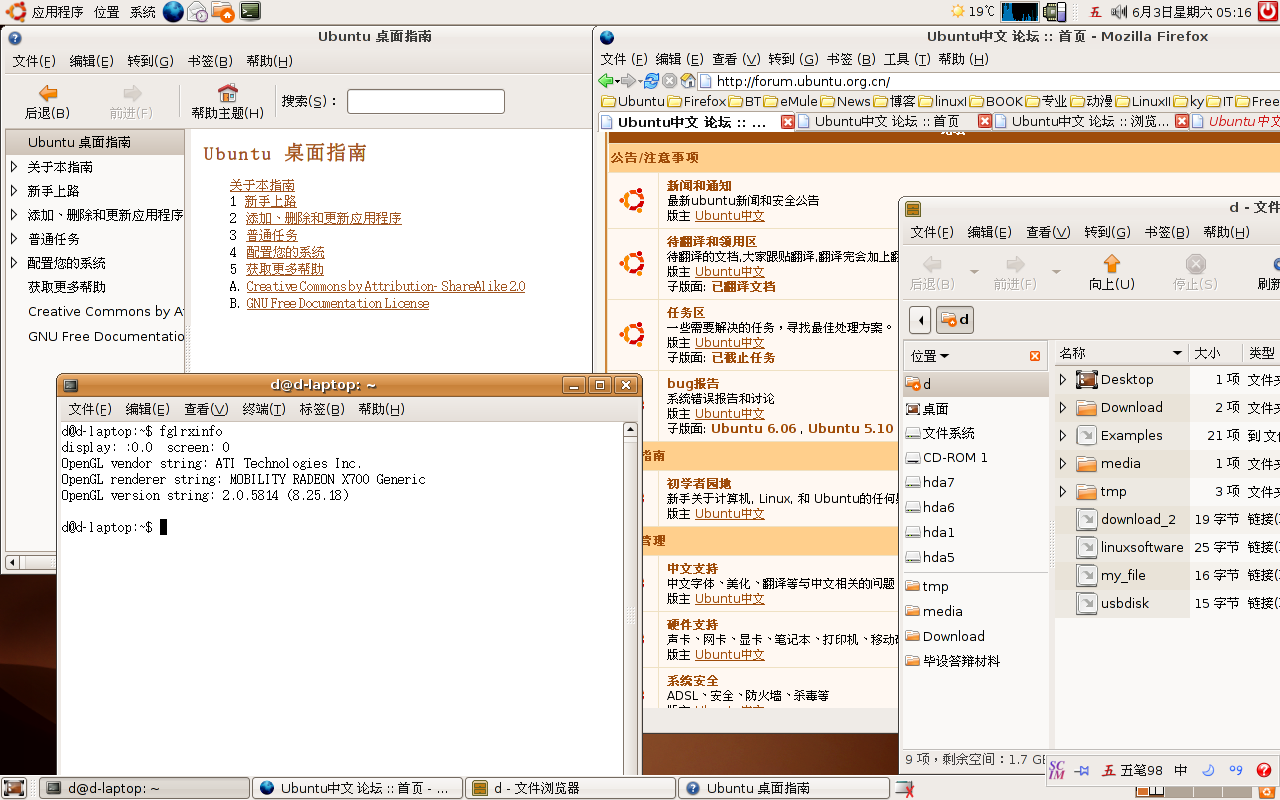The image size is (1280, 800).
Task: Open '终端' menu in terminal window
Action: pyautogui.click(x=263, y=409)
